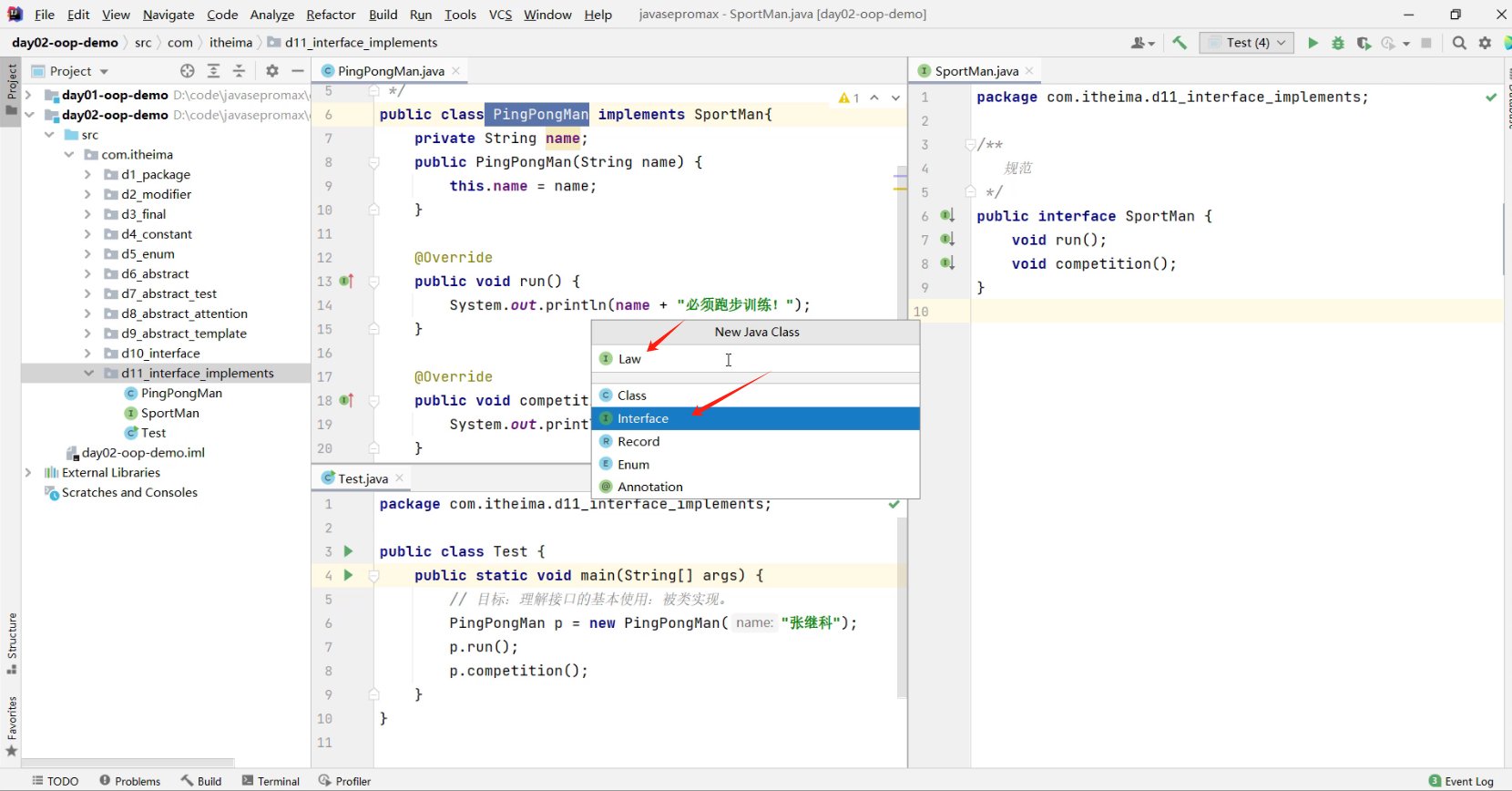Click the Project panel settings gear

pyautogui.click(x=272, y=71)
